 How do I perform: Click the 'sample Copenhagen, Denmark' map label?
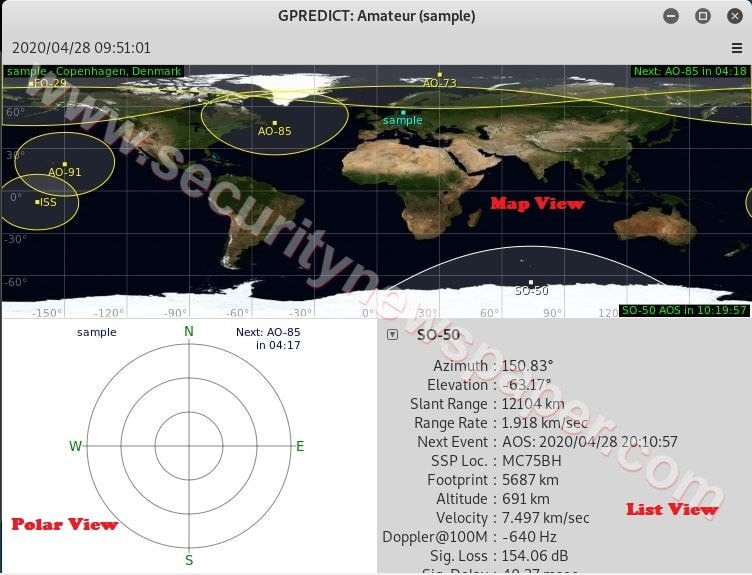coord(94,71)
